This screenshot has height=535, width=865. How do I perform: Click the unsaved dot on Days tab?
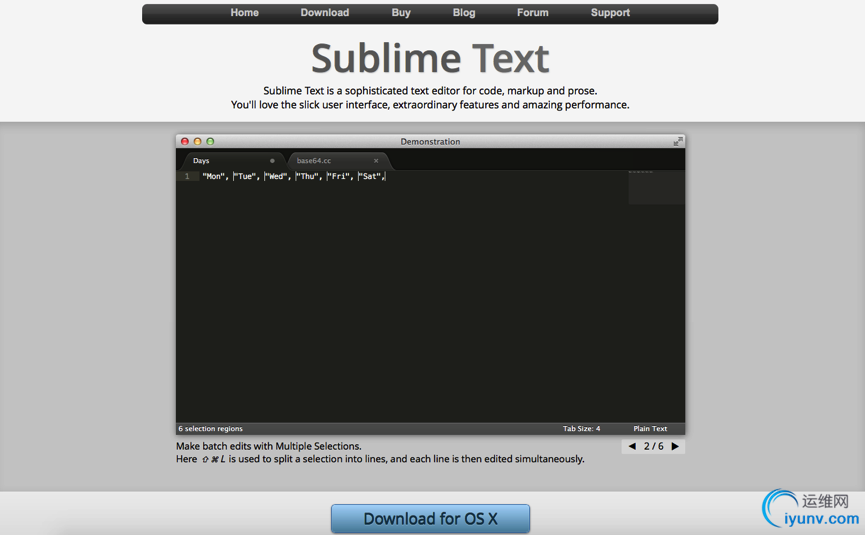click(x=272, y=160)
